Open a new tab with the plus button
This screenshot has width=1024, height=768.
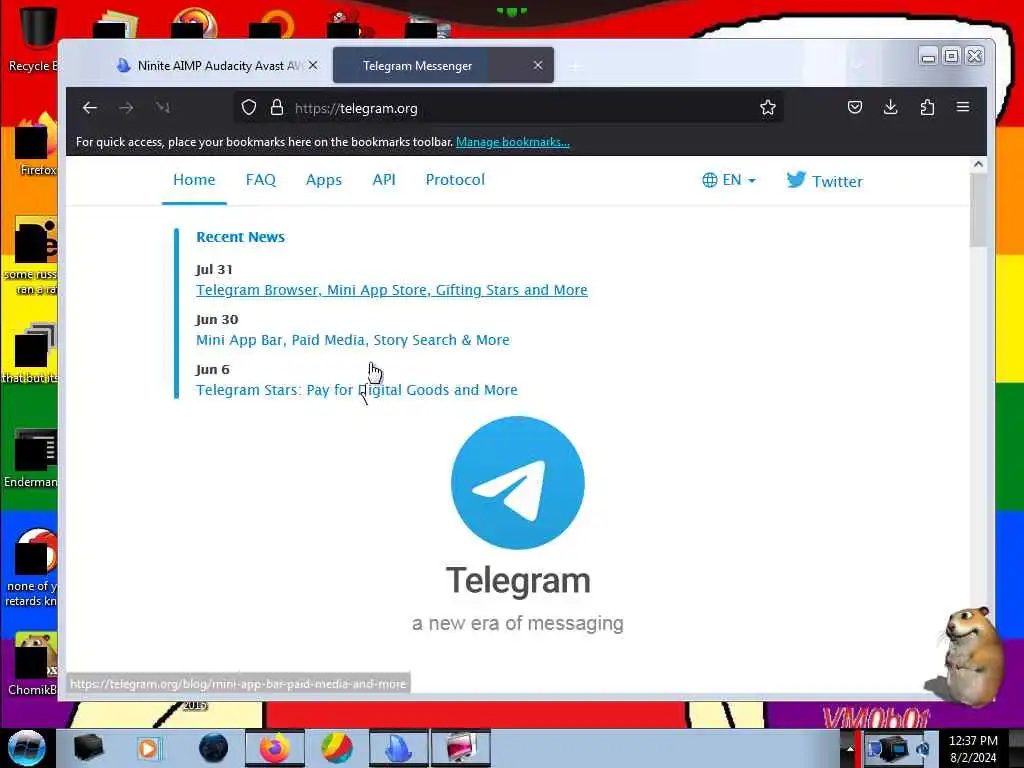point(575,66)
